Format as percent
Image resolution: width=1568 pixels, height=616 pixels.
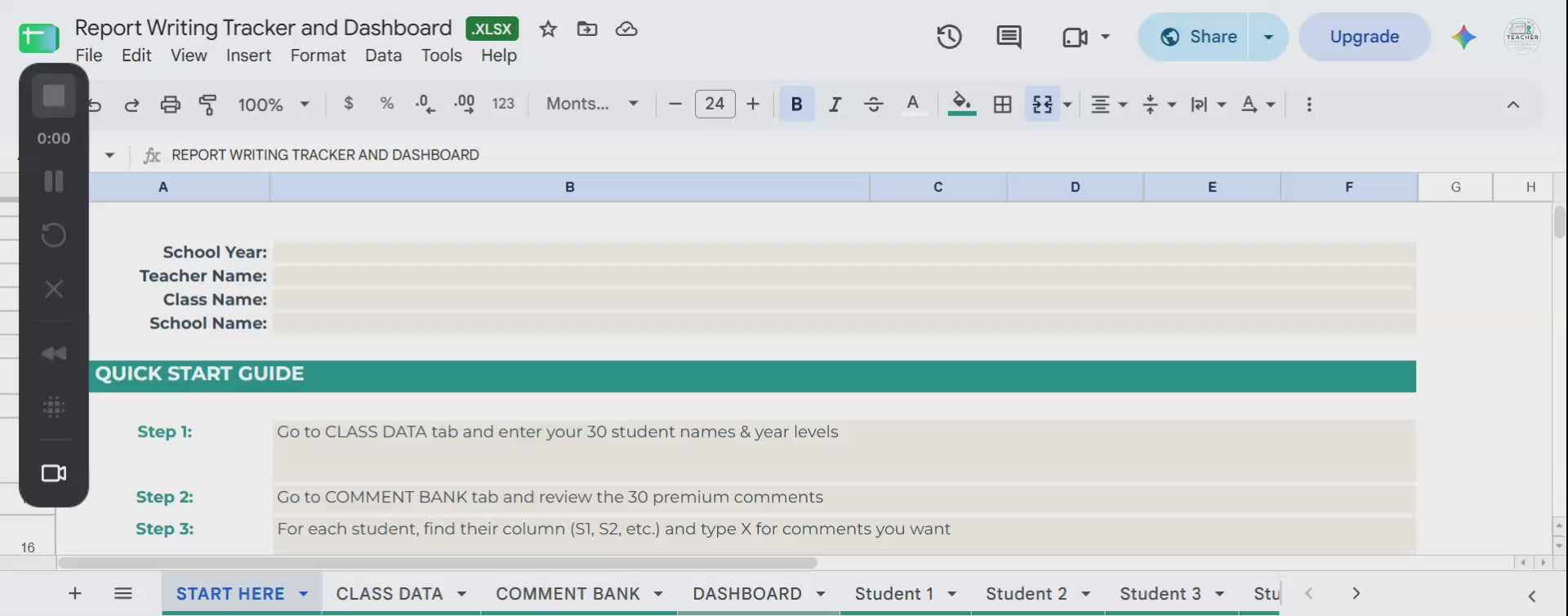(387, 104)
